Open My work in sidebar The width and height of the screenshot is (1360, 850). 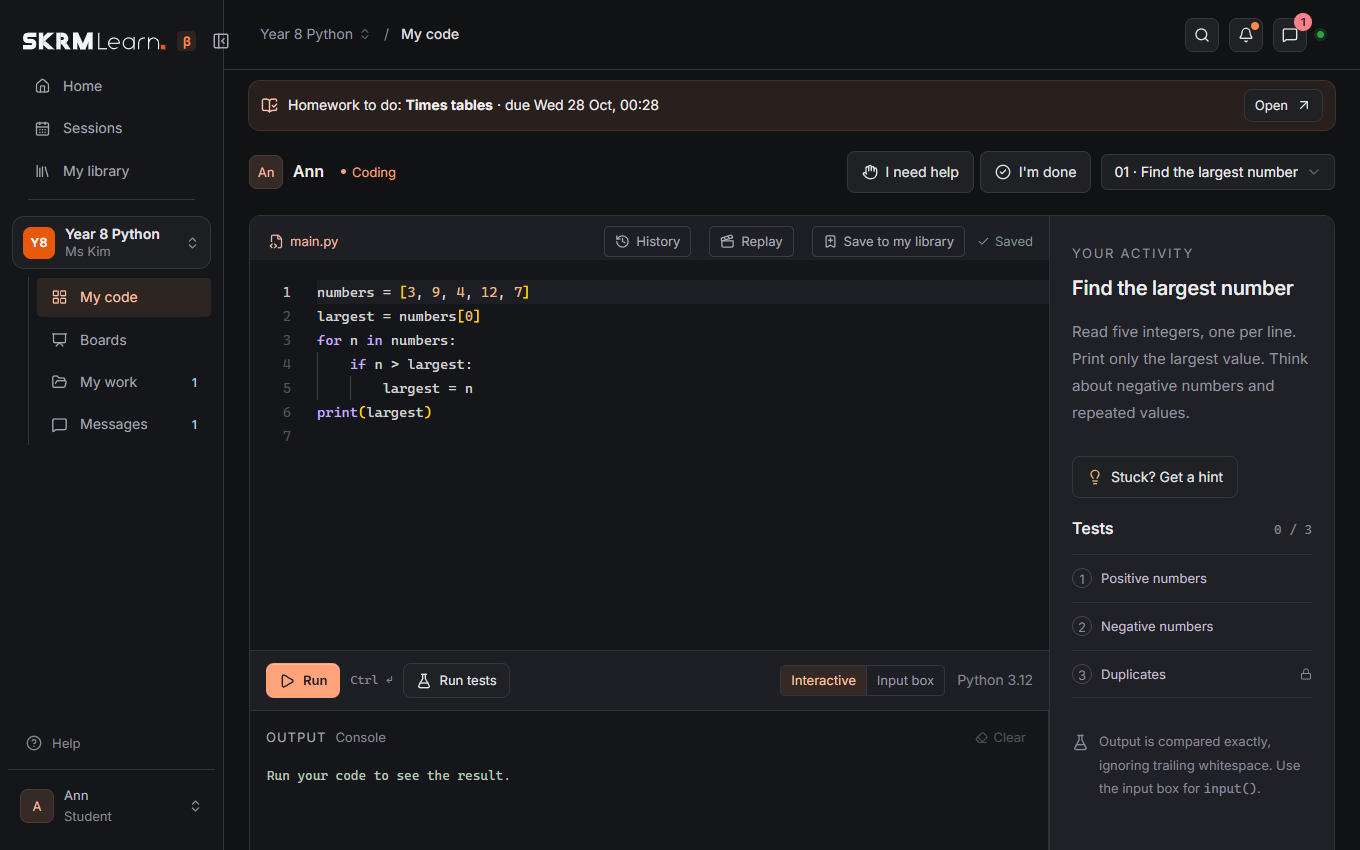(x=124, y=382)
